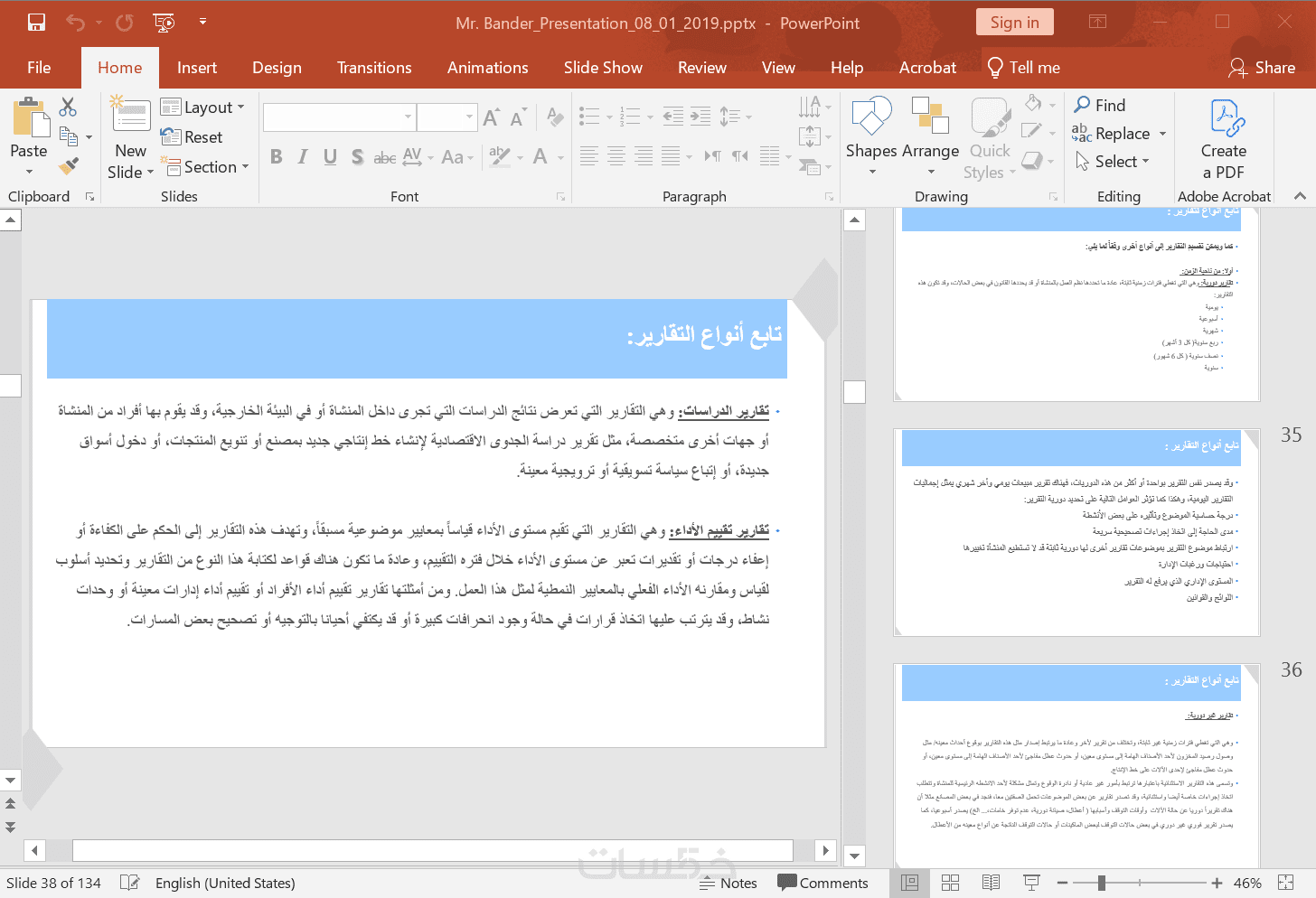Open the Arrange menu
The height and width of the screenshot is (898, 1316).
coord(930,137)
